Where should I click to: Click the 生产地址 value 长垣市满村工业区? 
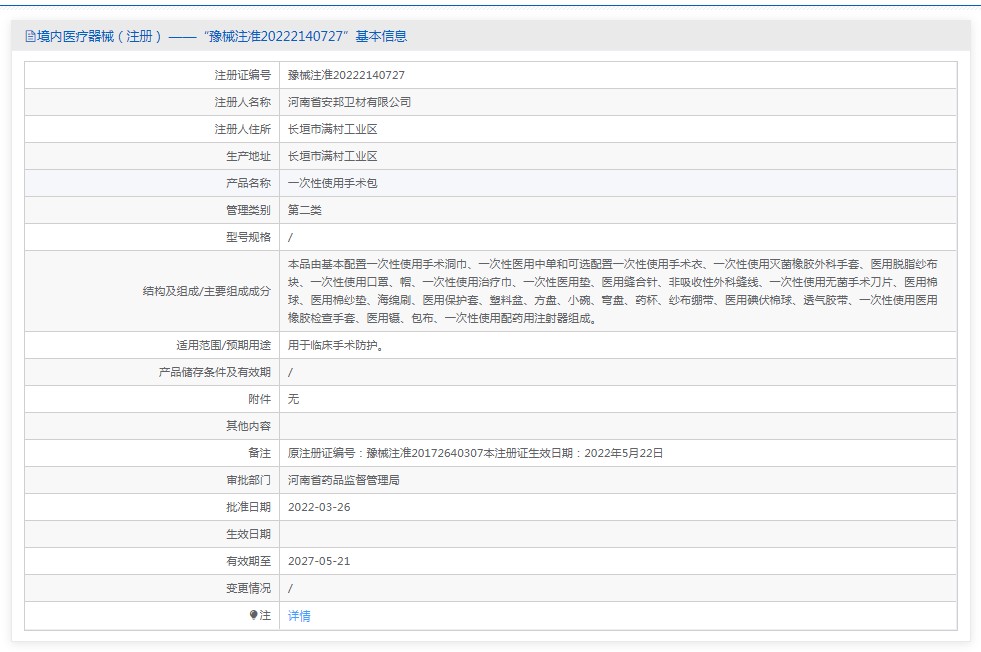tap(332, 156)
